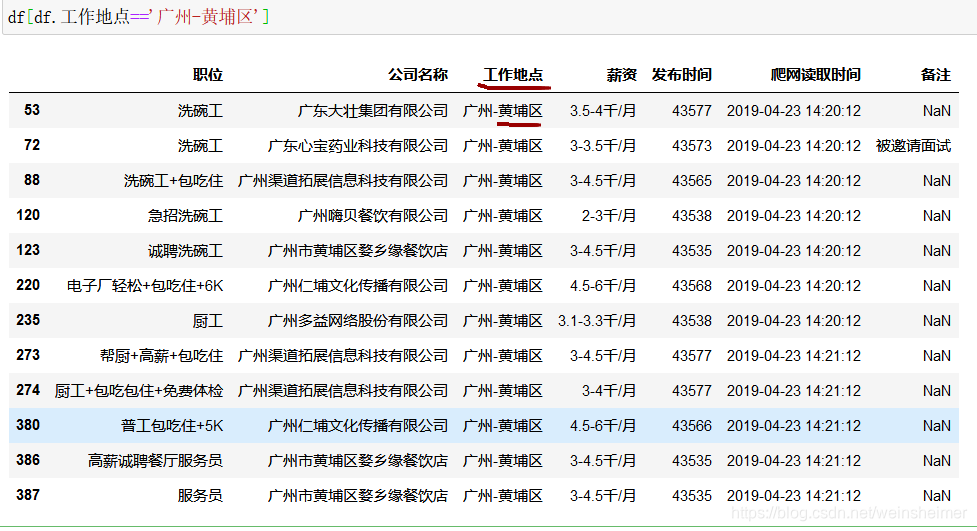This screenshot has height=531, width=977.
Task: Click salary 3-3.5千/月
Action: pyautogui.click(x=603, y=146)
